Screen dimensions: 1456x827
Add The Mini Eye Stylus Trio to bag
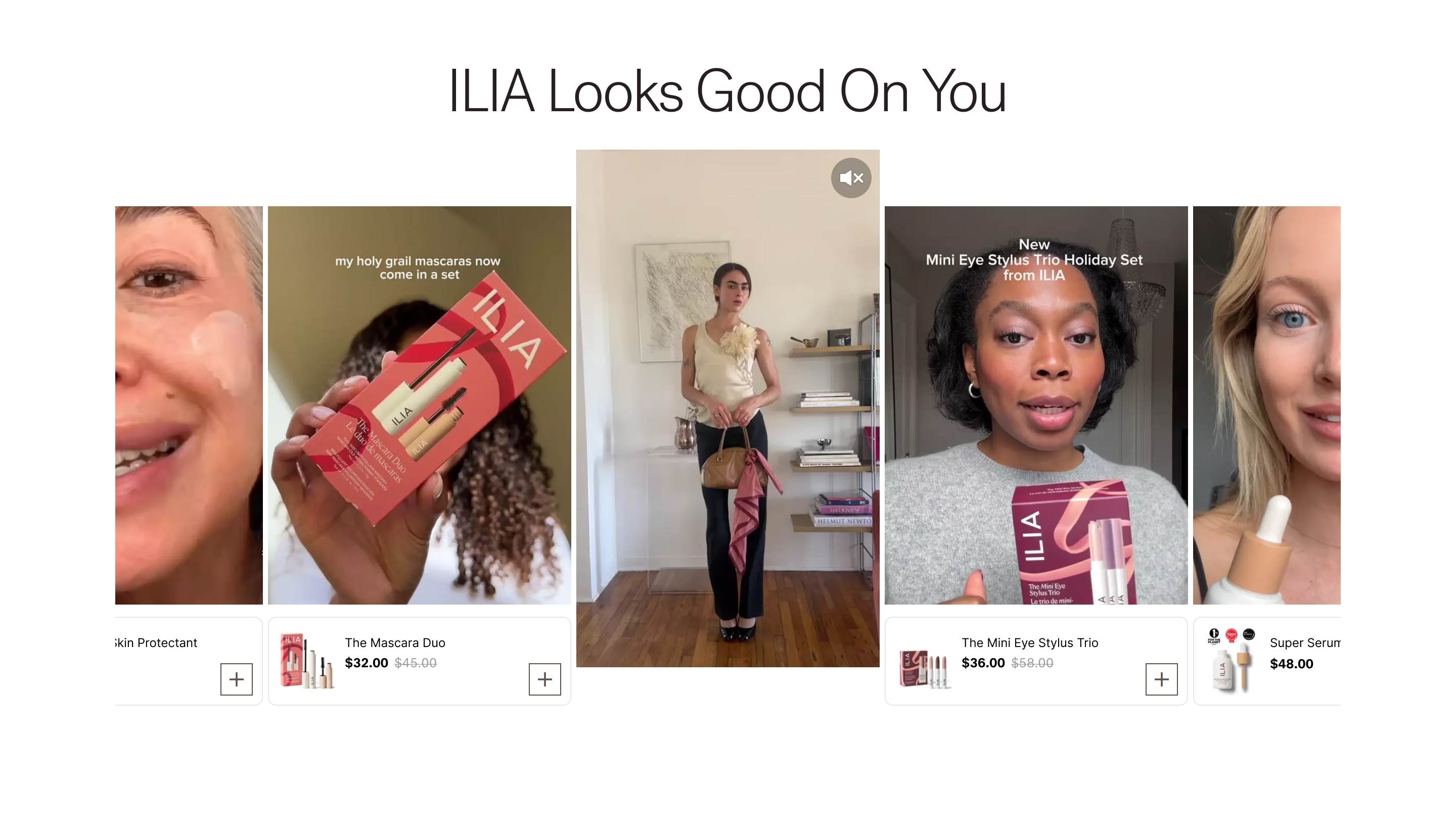pyautogui.click(x=1161, y=679)
